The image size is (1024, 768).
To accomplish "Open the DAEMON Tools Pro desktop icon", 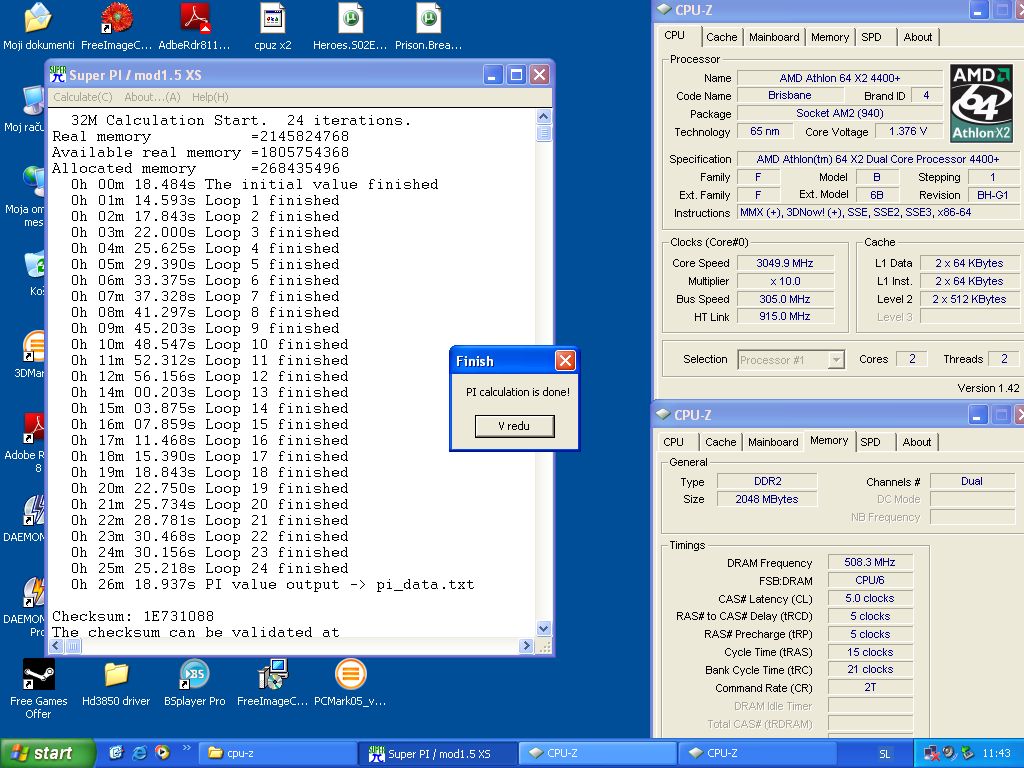I will [33, 592].
